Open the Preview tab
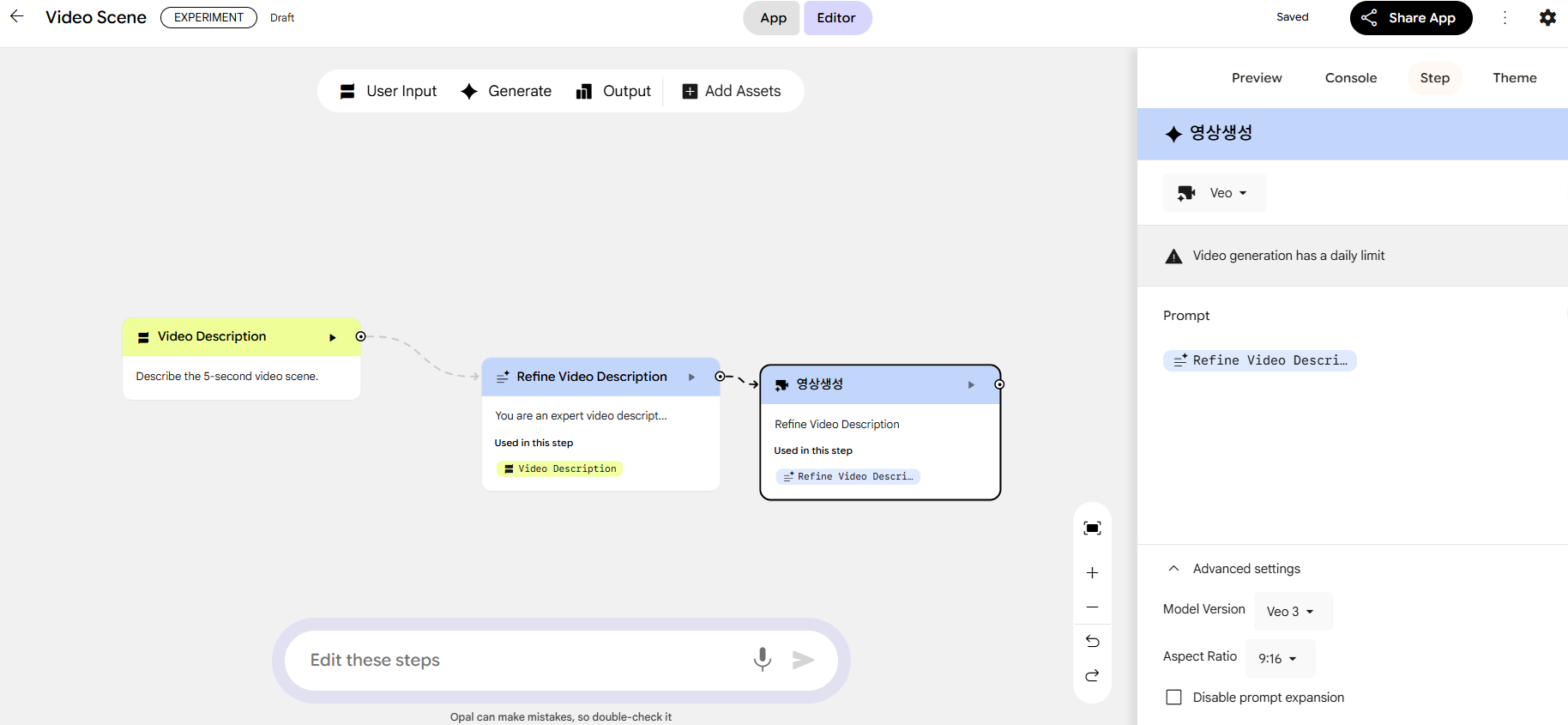The height and width of the screenshot is (725, 1568). click(x=1257, y=78)
